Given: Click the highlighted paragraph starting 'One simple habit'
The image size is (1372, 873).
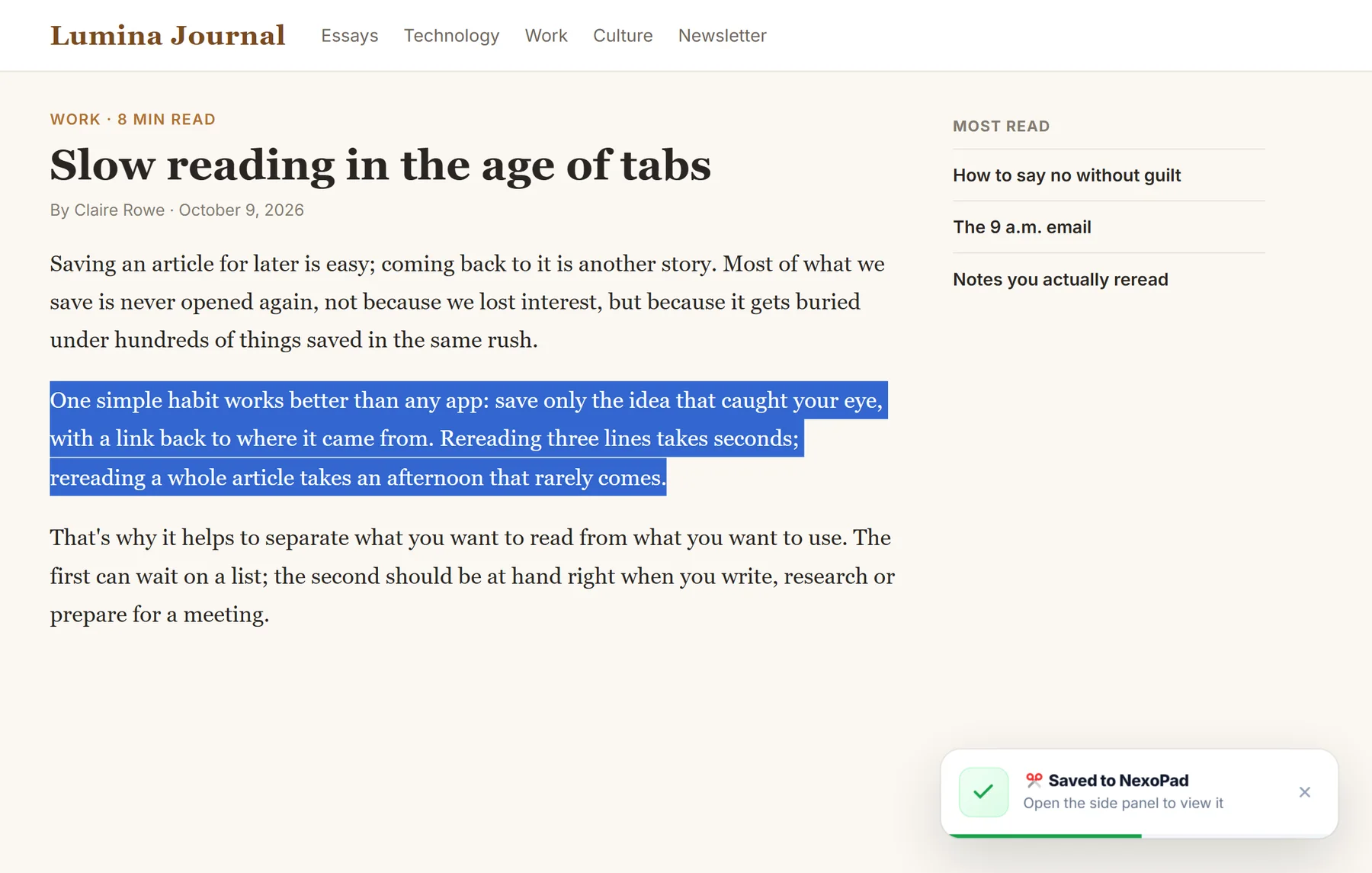Looking at the screenshot, I should (469, 438).
